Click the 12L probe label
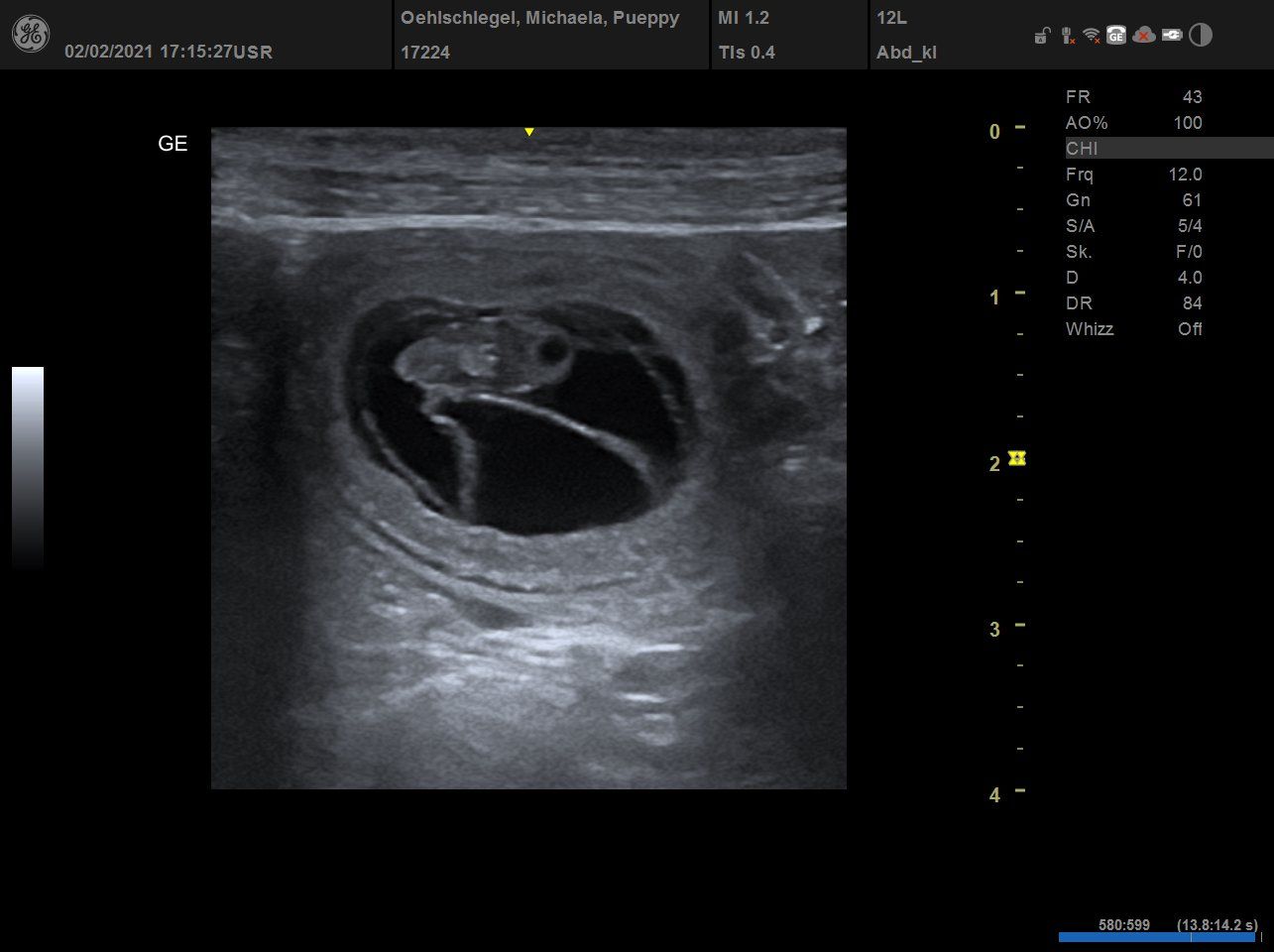 click(892, 18)
